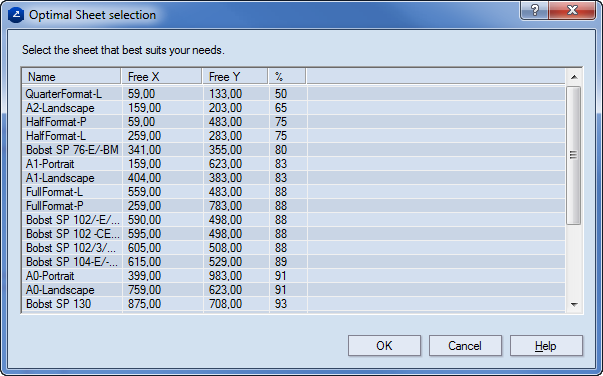The width and height of the screenshot is (603, 376).
Task: Pick the A1-Portrait sheet
Action: [294, 164]
